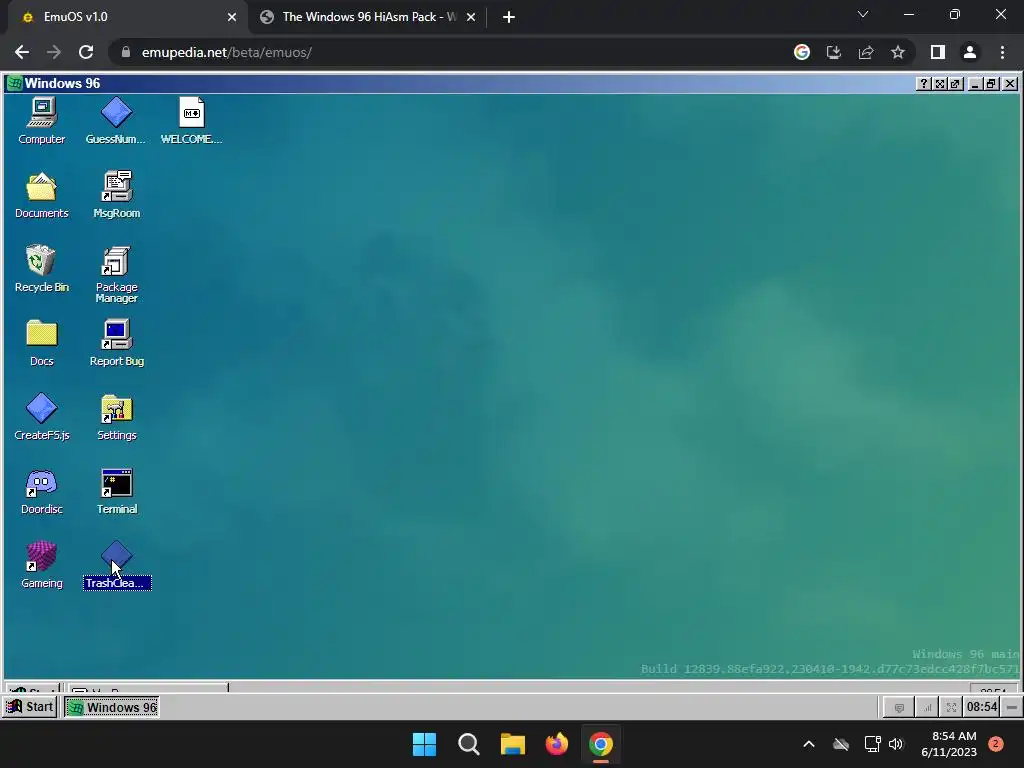This screenshot has height=768, width=1024.
Task: Click the EmuOS tray signal bars icon
Action: pyautogui.click(x=927, y=707)
